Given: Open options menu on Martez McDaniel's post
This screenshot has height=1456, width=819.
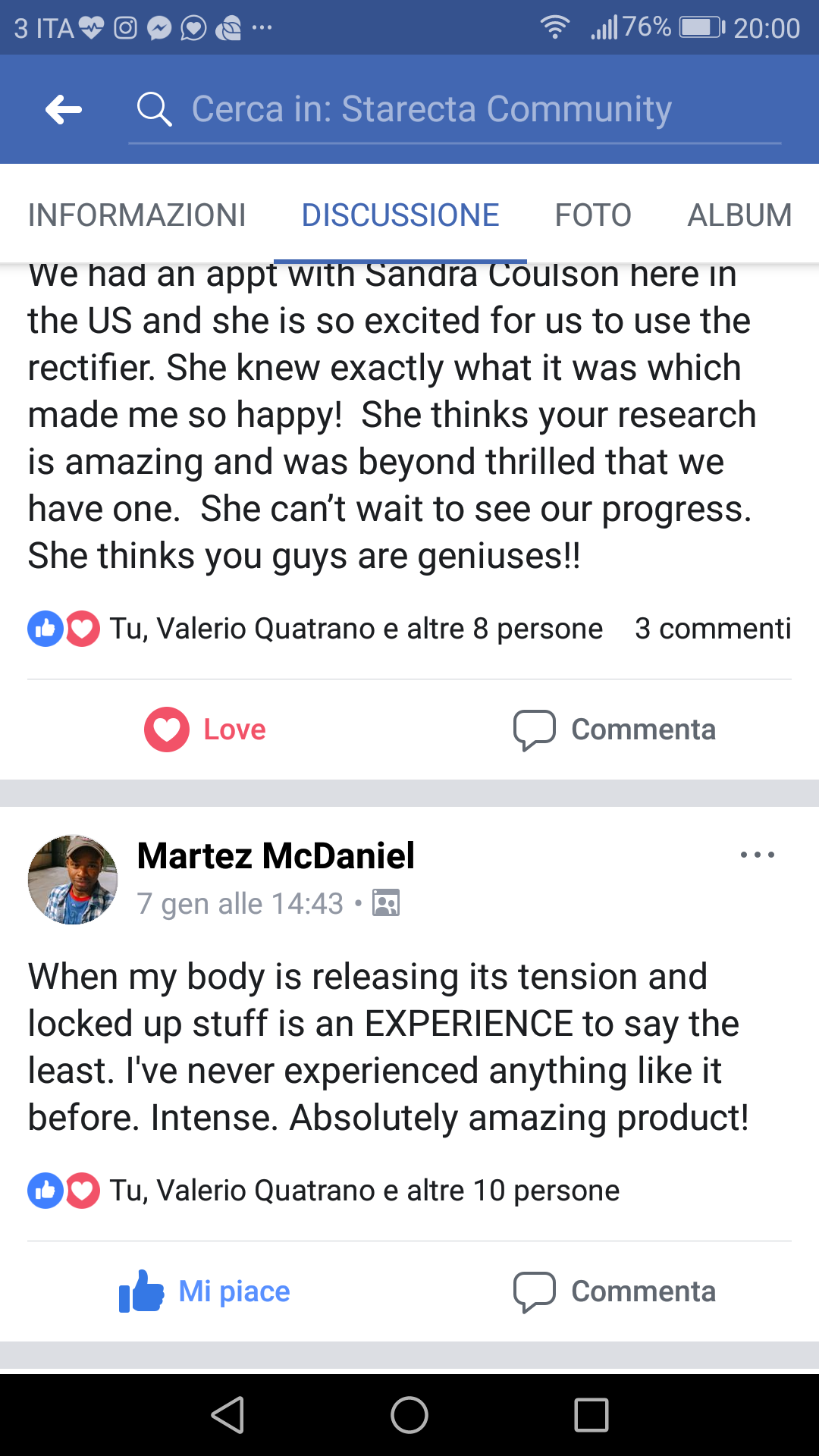Looking at the screenshot, I should point(757,855).
